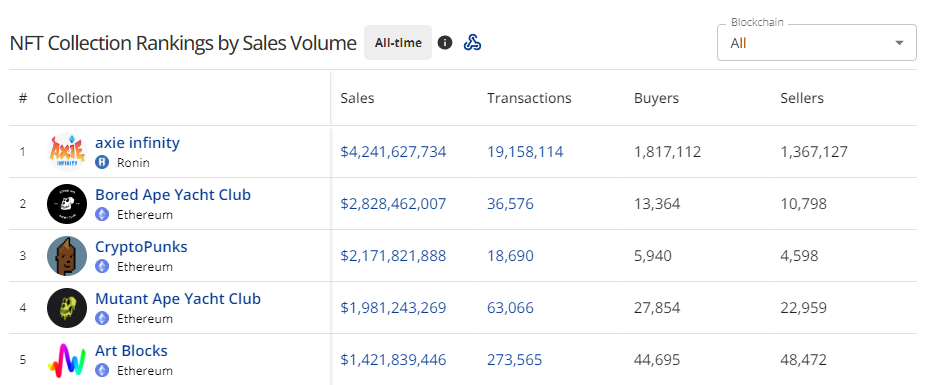This screenshot has width=925, height=385.
Task: Click buyers value 5,940
Action: pyautogui.click(x=653, y=256)
